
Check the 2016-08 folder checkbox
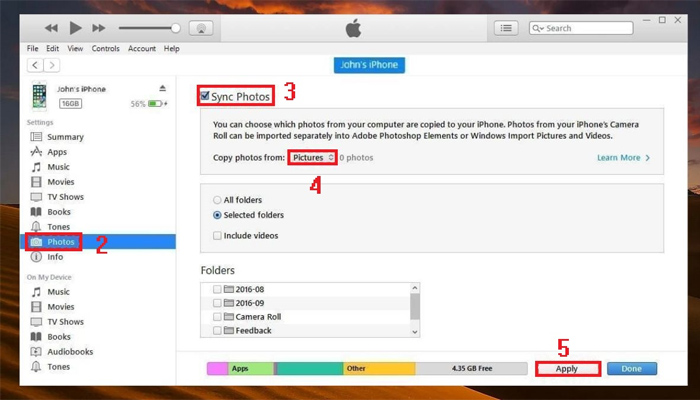[x=217, y=289]
